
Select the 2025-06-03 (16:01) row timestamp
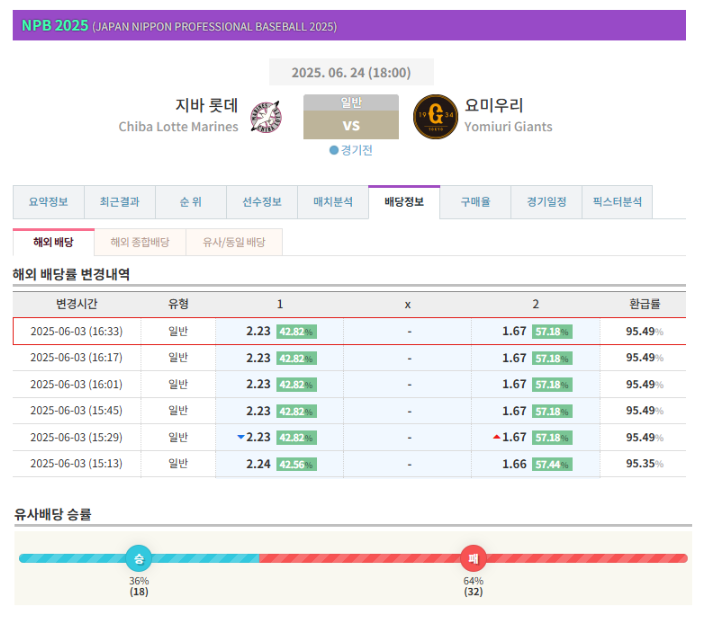(76, 384)
